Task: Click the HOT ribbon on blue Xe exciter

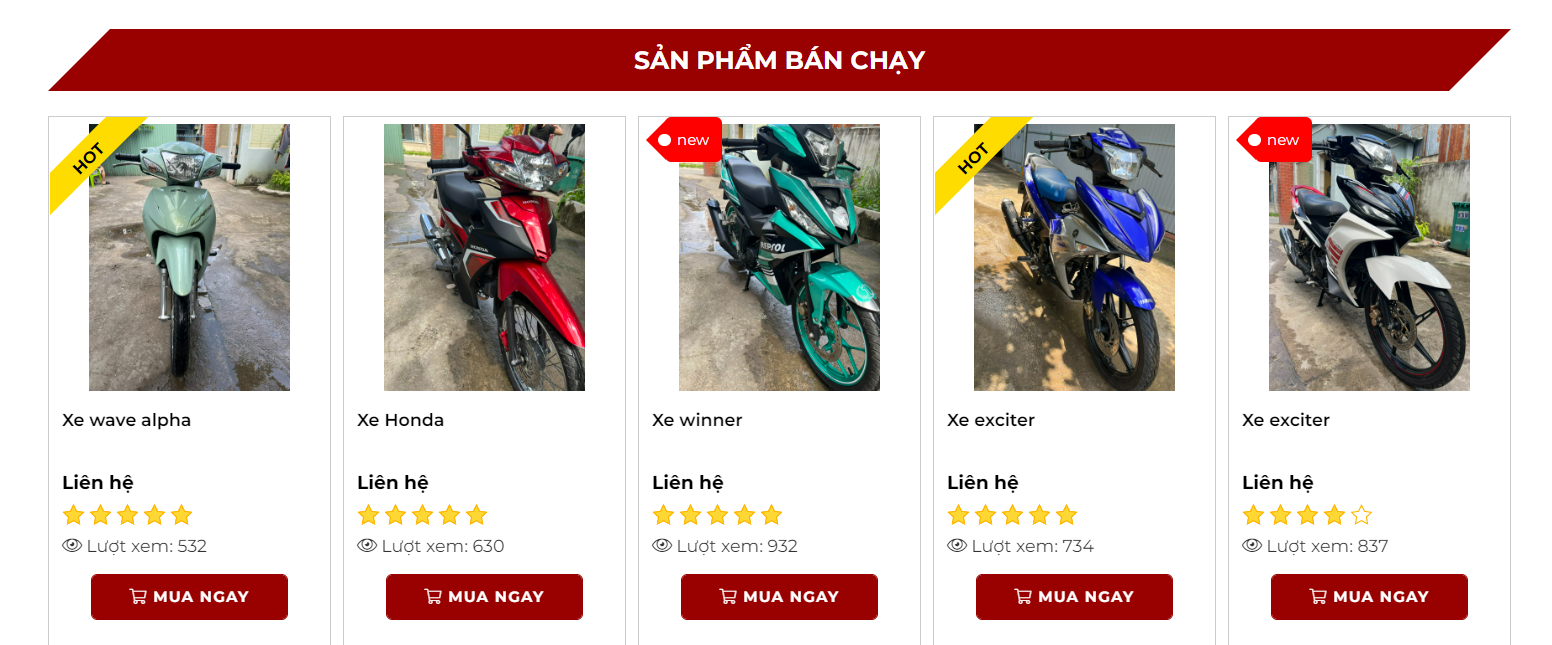Action: (976, 160)
